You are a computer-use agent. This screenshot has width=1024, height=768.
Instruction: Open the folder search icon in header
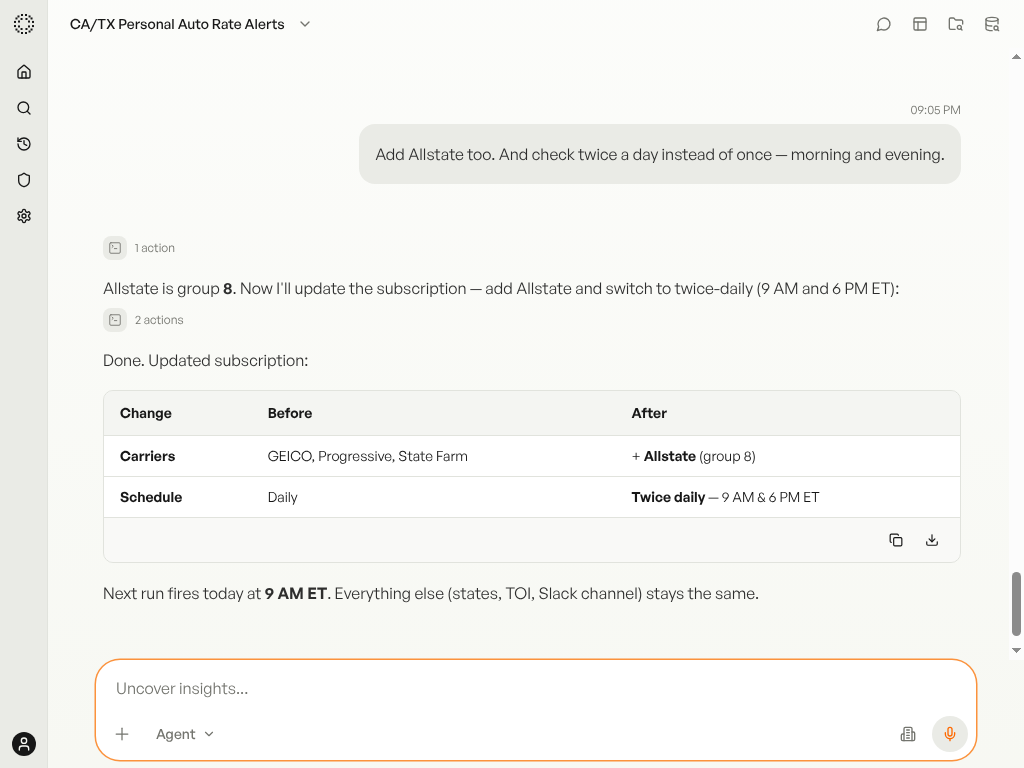click(x=956, y=24)
